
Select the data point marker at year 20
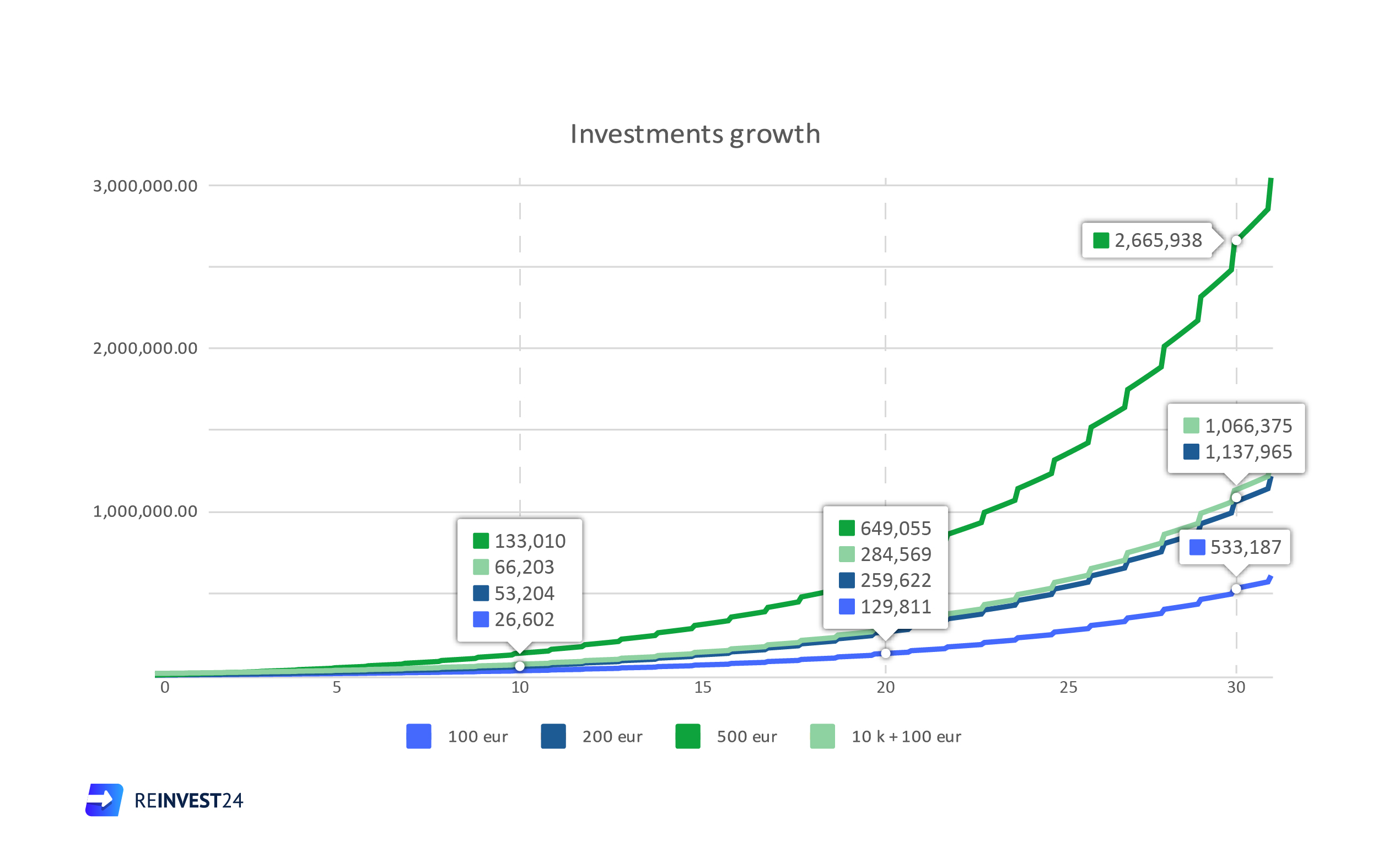pos(886,653)
